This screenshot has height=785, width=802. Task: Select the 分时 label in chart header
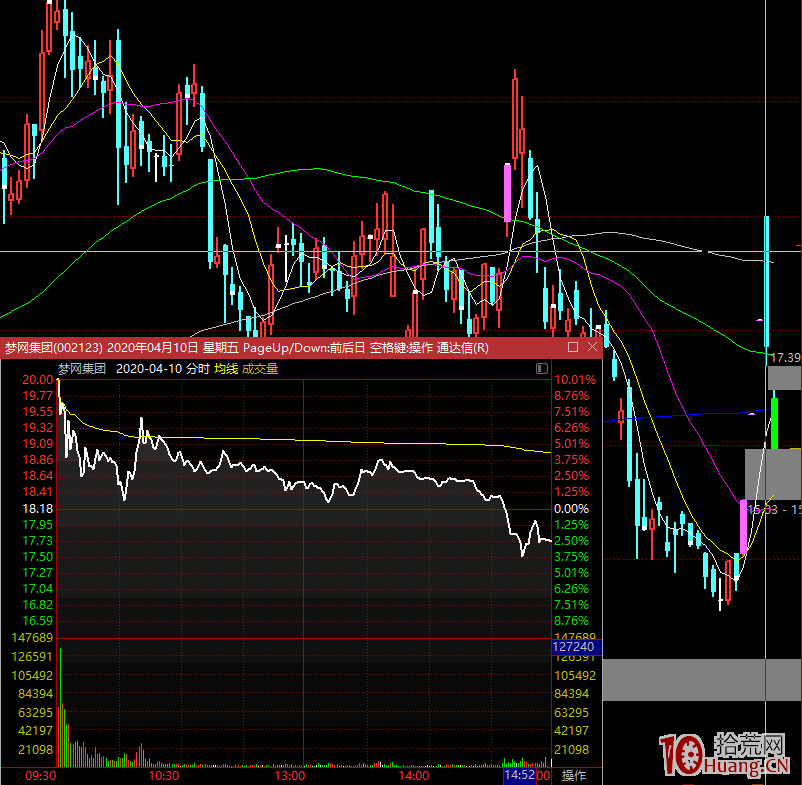pyautogui.click(x=198, y=369)
